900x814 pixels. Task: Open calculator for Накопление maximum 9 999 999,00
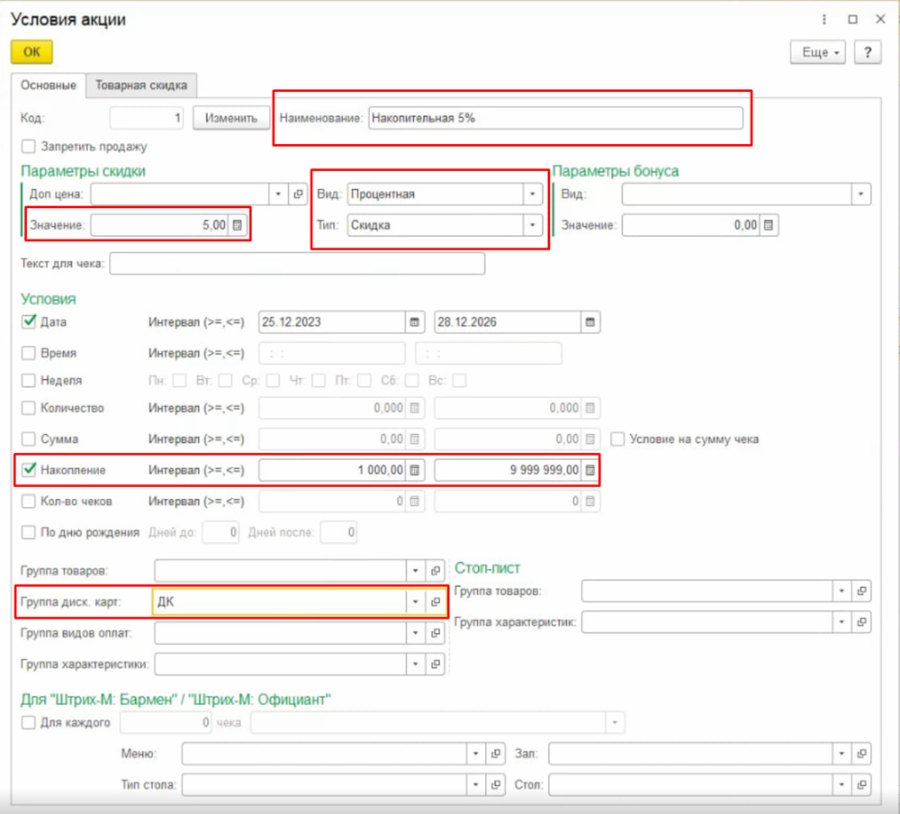[590, 470]
